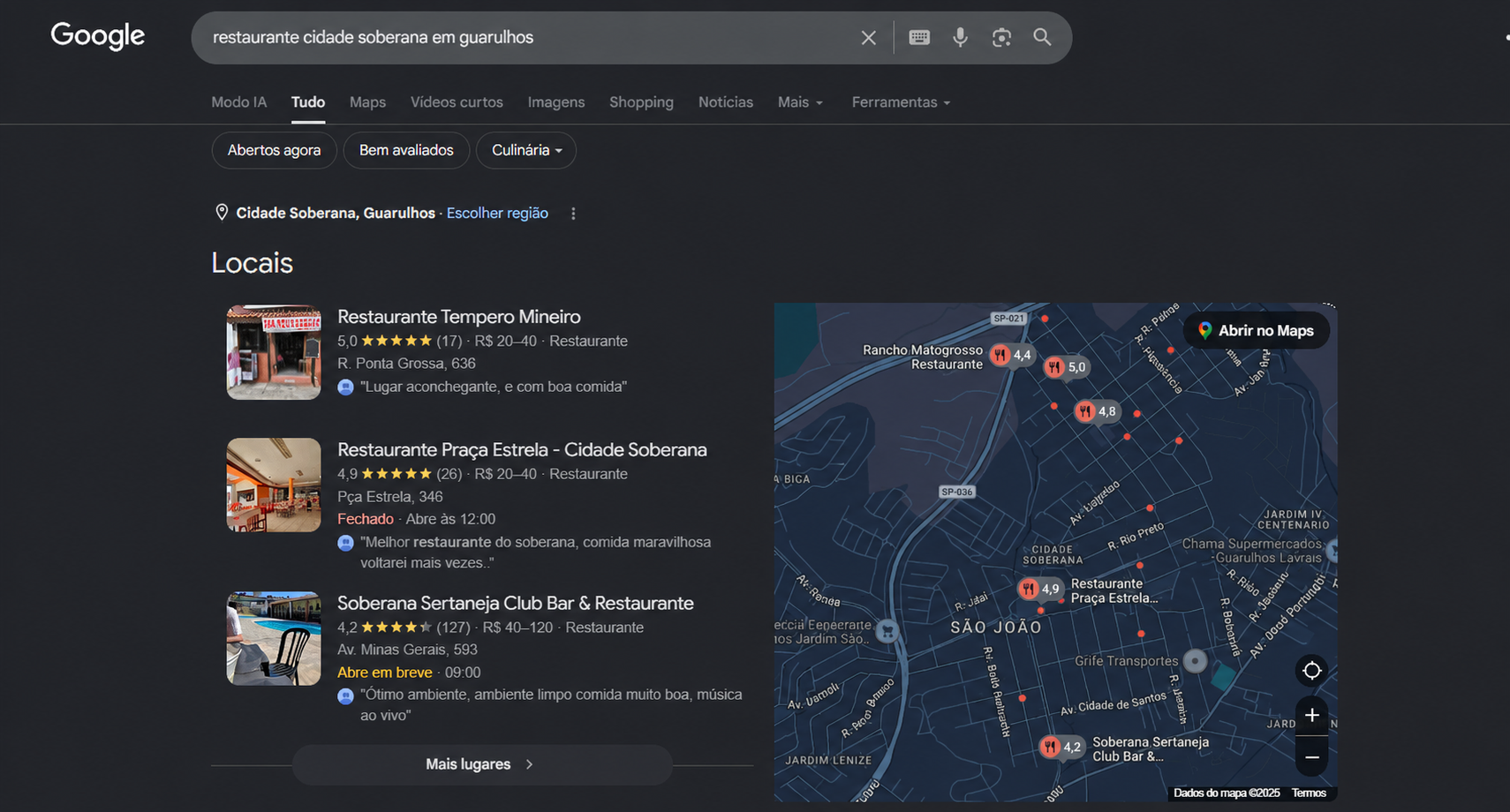The height and width of the screenshot is (812, 1510).
Task: Start voice search with microphone icon
Action: (960, 37)
